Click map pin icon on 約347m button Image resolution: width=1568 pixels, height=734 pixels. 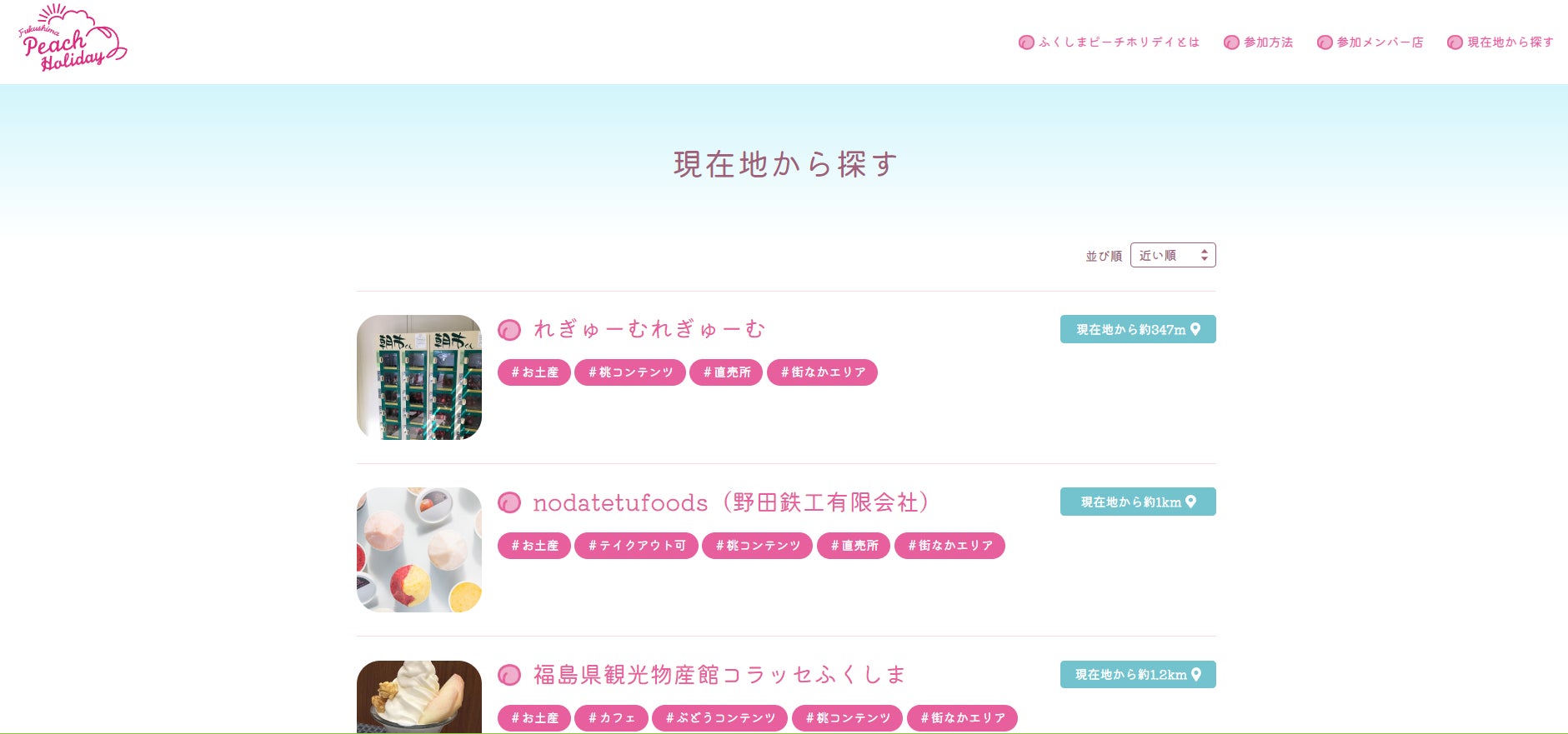click(x=1195, y=329)
